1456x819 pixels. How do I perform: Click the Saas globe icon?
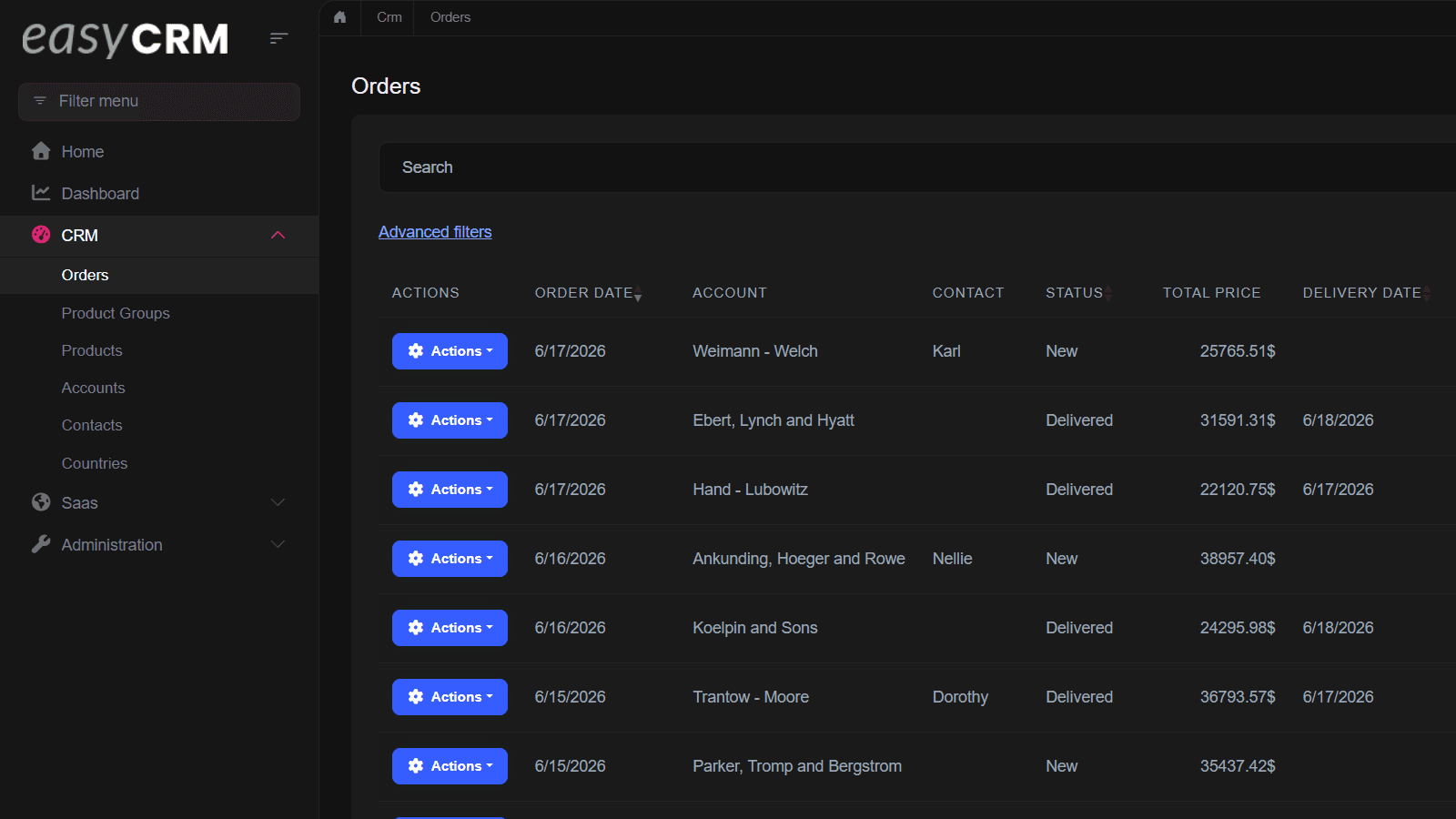(41, 502)
